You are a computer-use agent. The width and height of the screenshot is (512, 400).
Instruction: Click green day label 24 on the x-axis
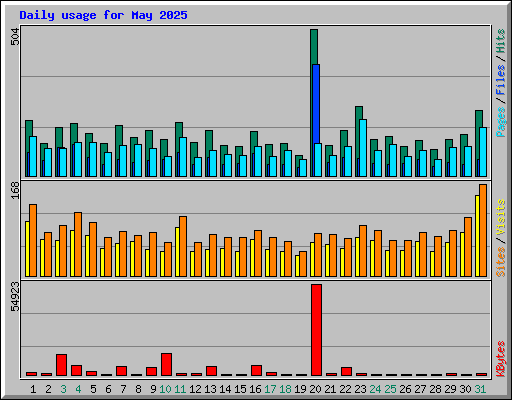[x=375, y=389]
